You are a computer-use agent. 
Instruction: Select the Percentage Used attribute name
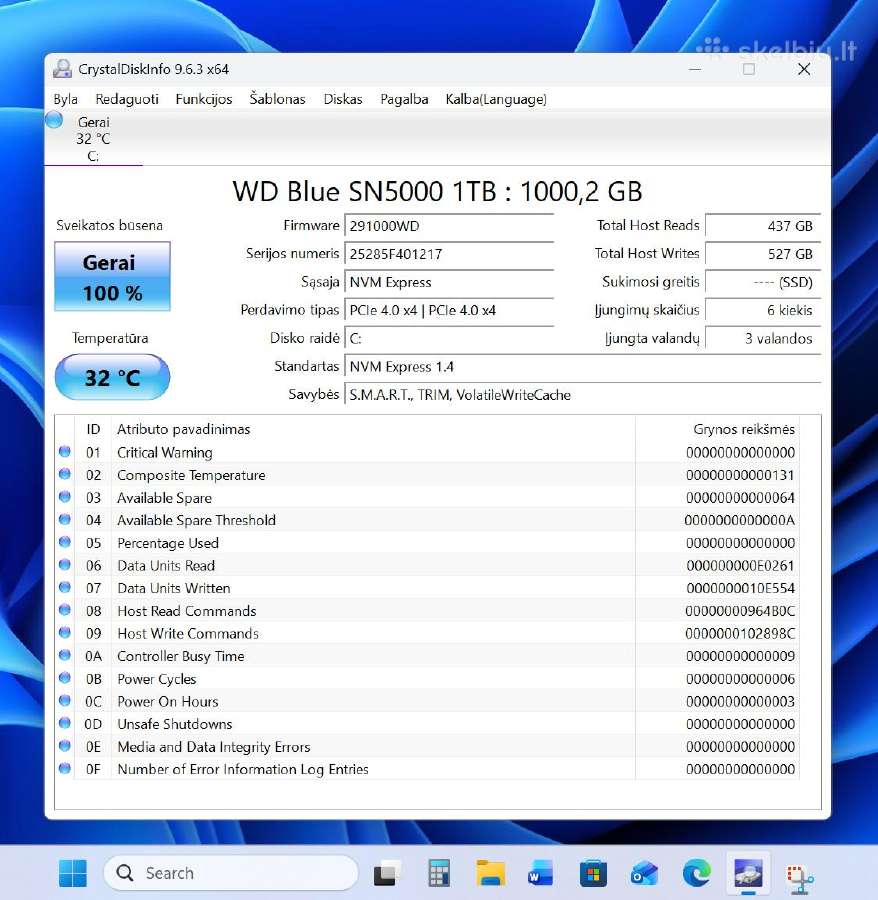click(168, 543)
